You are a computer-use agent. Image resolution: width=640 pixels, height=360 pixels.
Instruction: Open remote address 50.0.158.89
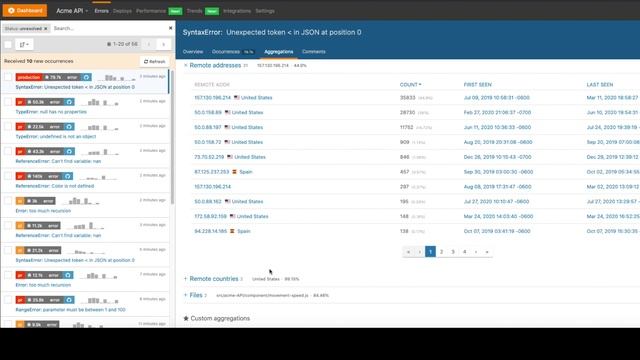[x=208, y=112]
